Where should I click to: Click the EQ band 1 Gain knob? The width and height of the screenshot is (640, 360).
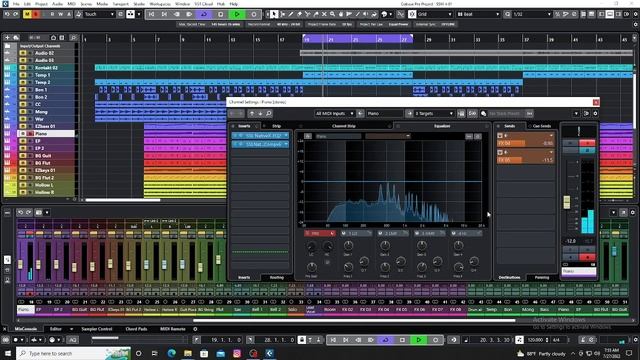coord(348,246)
